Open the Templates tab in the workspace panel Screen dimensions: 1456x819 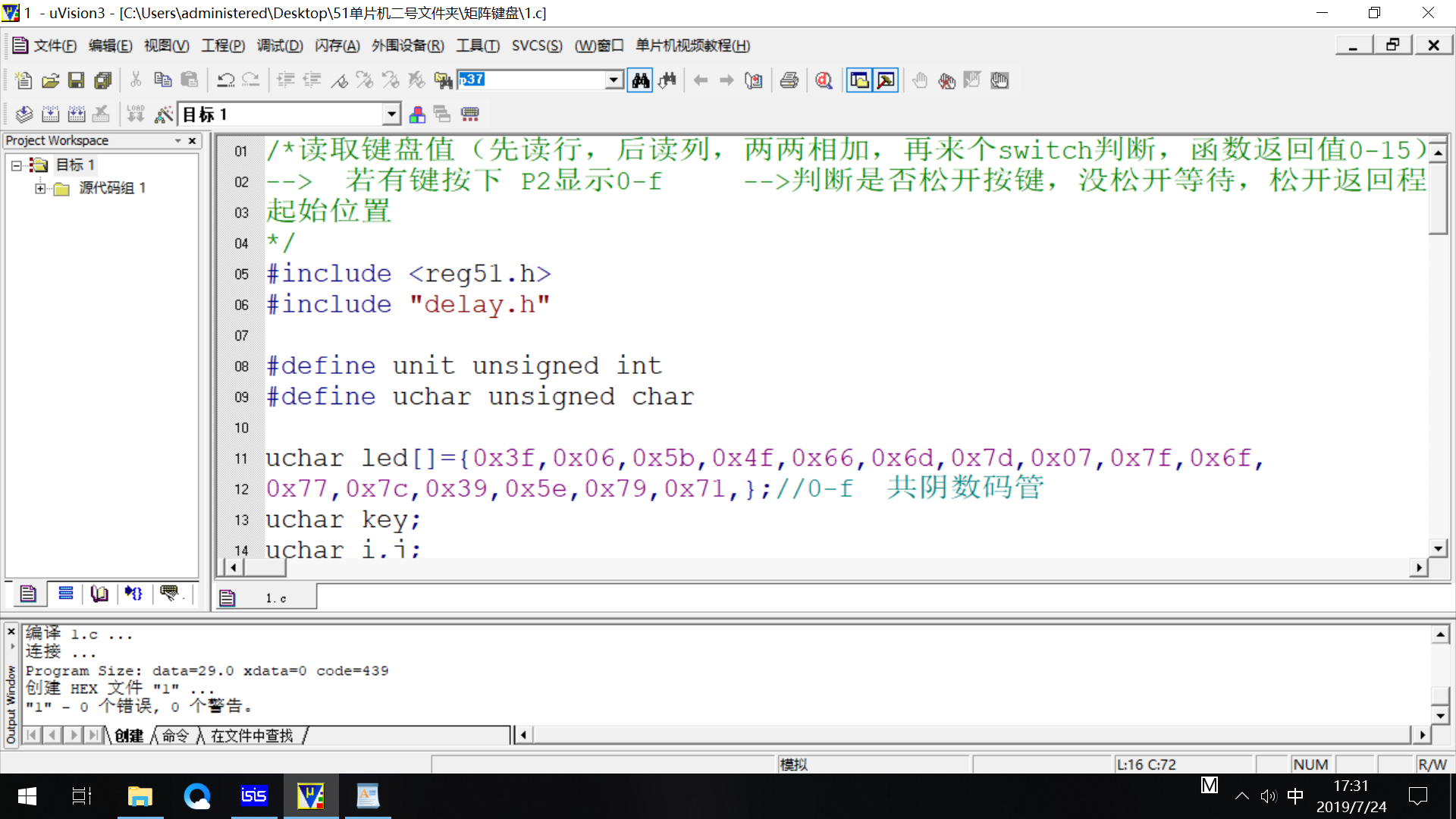coord(169,594)
